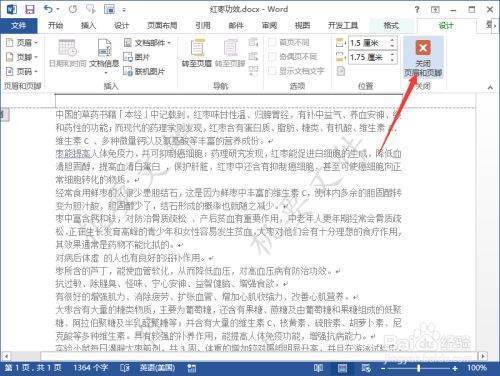Switch to Web Layout view icon
This screenshot has width=500, height=376.
point(366,368)
